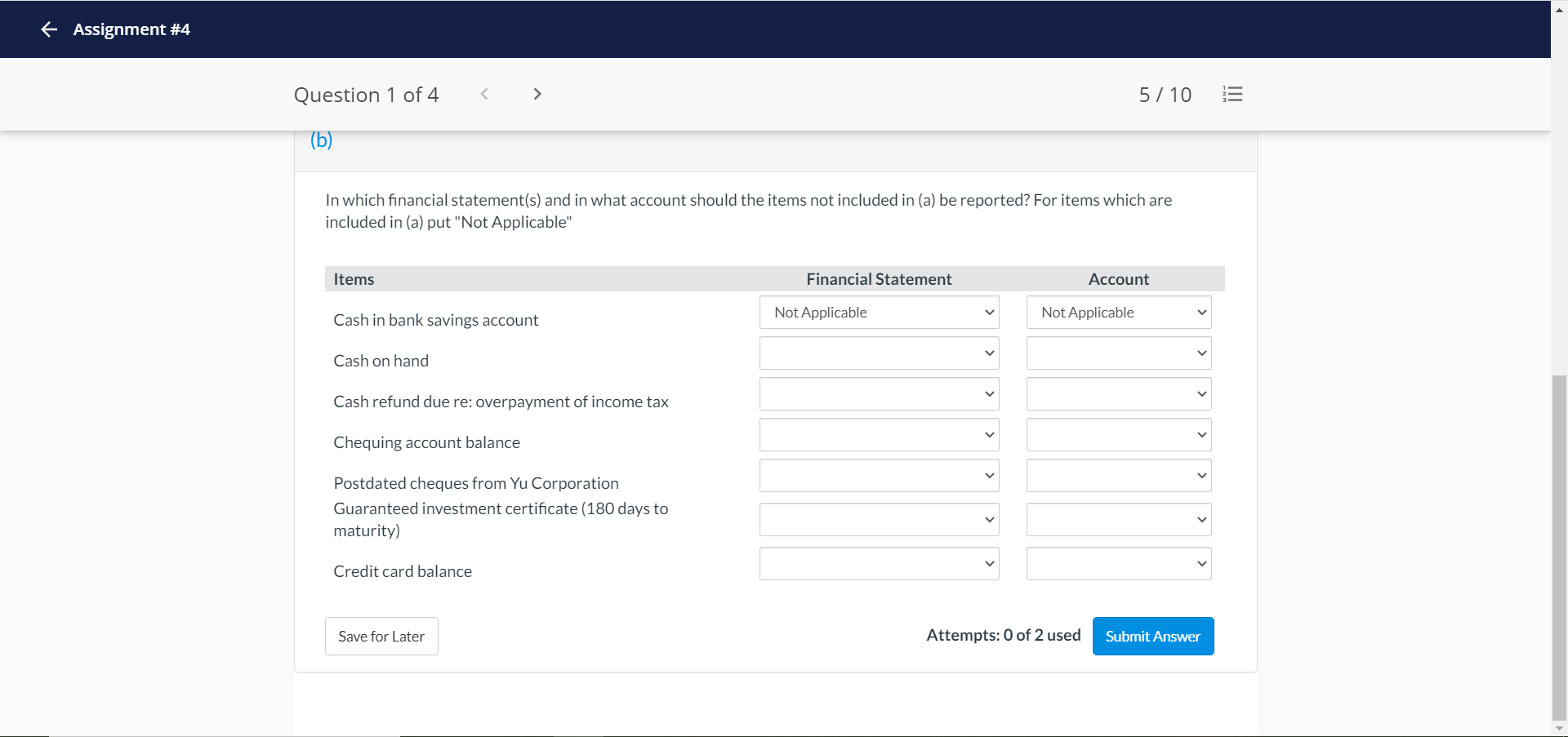Open the question list icon
Screen dimensions: 1568x737
click(x=1232, y=95)
